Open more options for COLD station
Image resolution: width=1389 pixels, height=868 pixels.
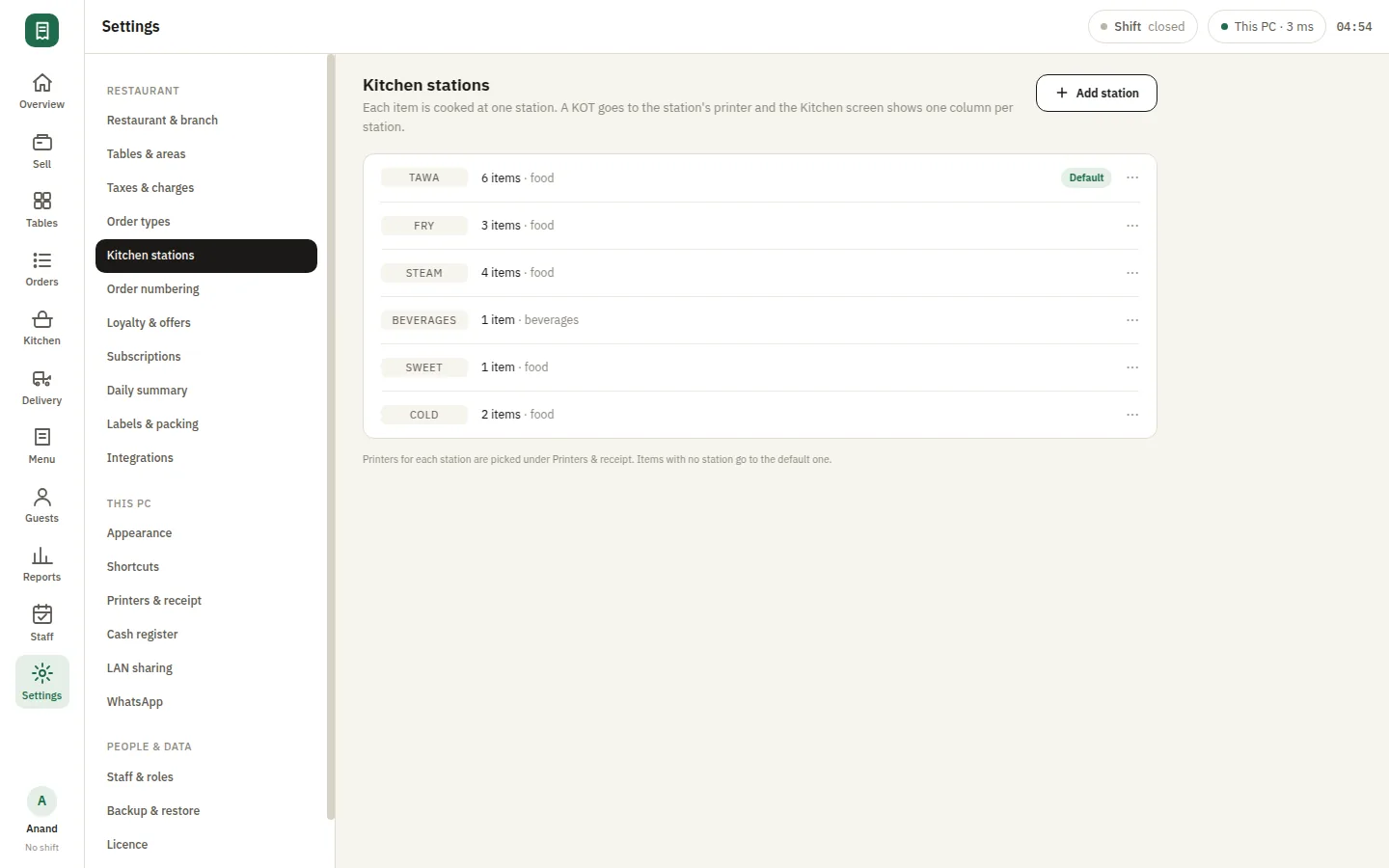click(x=1132, y=415)
